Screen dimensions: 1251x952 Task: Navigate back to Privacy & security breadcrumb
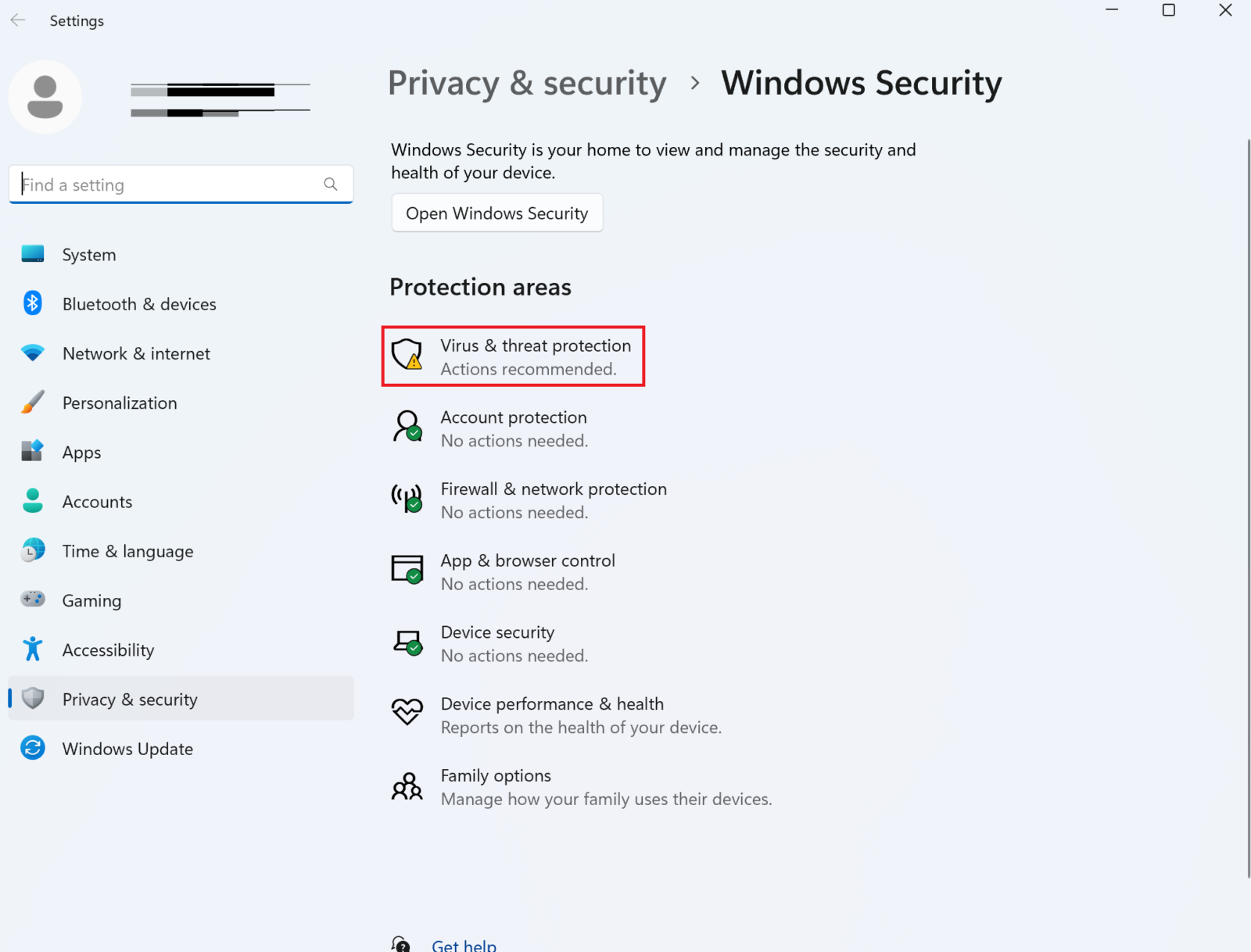[x=526, y=83]
